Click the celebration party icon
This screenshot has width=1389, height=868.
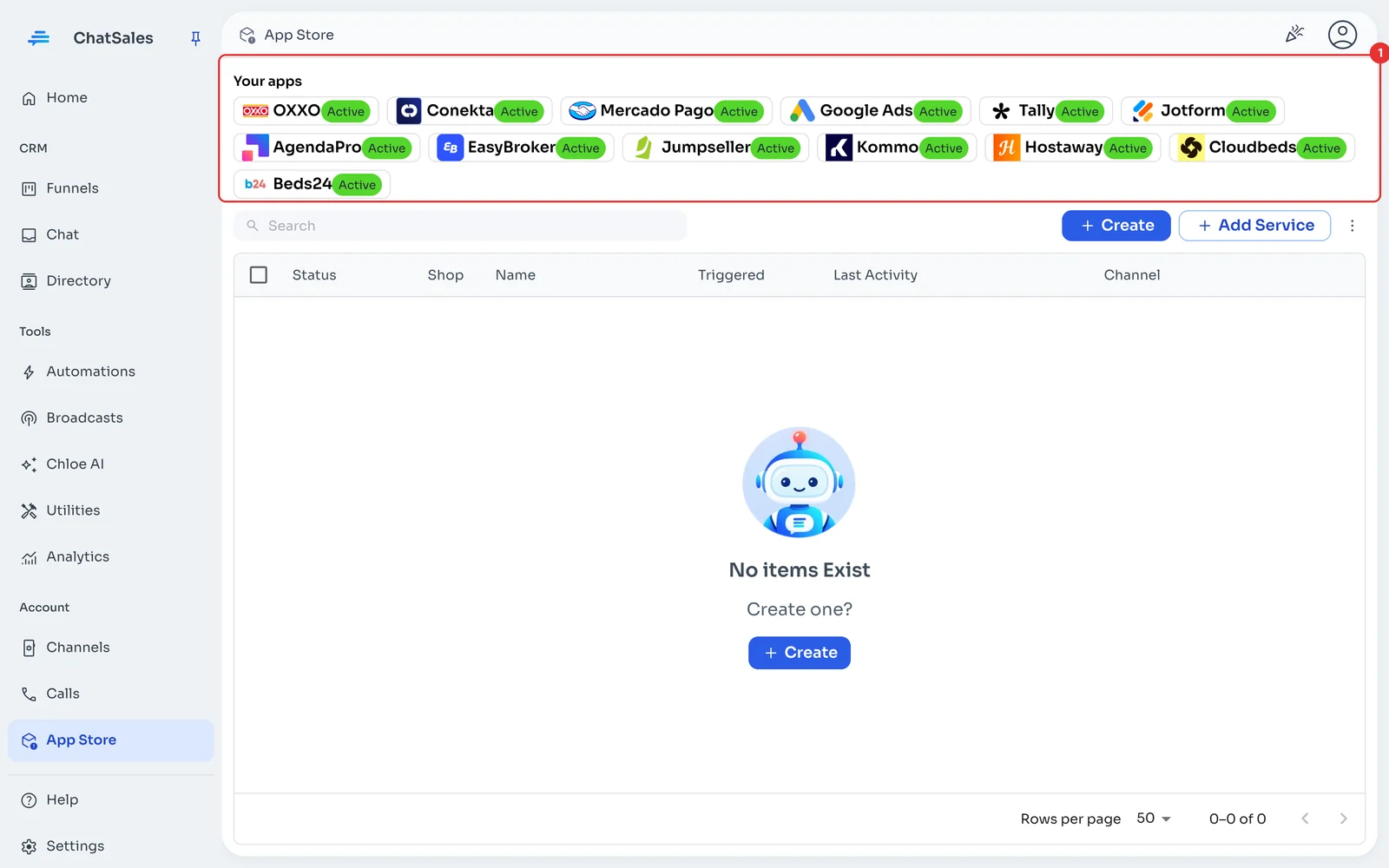coord(1294,35)
